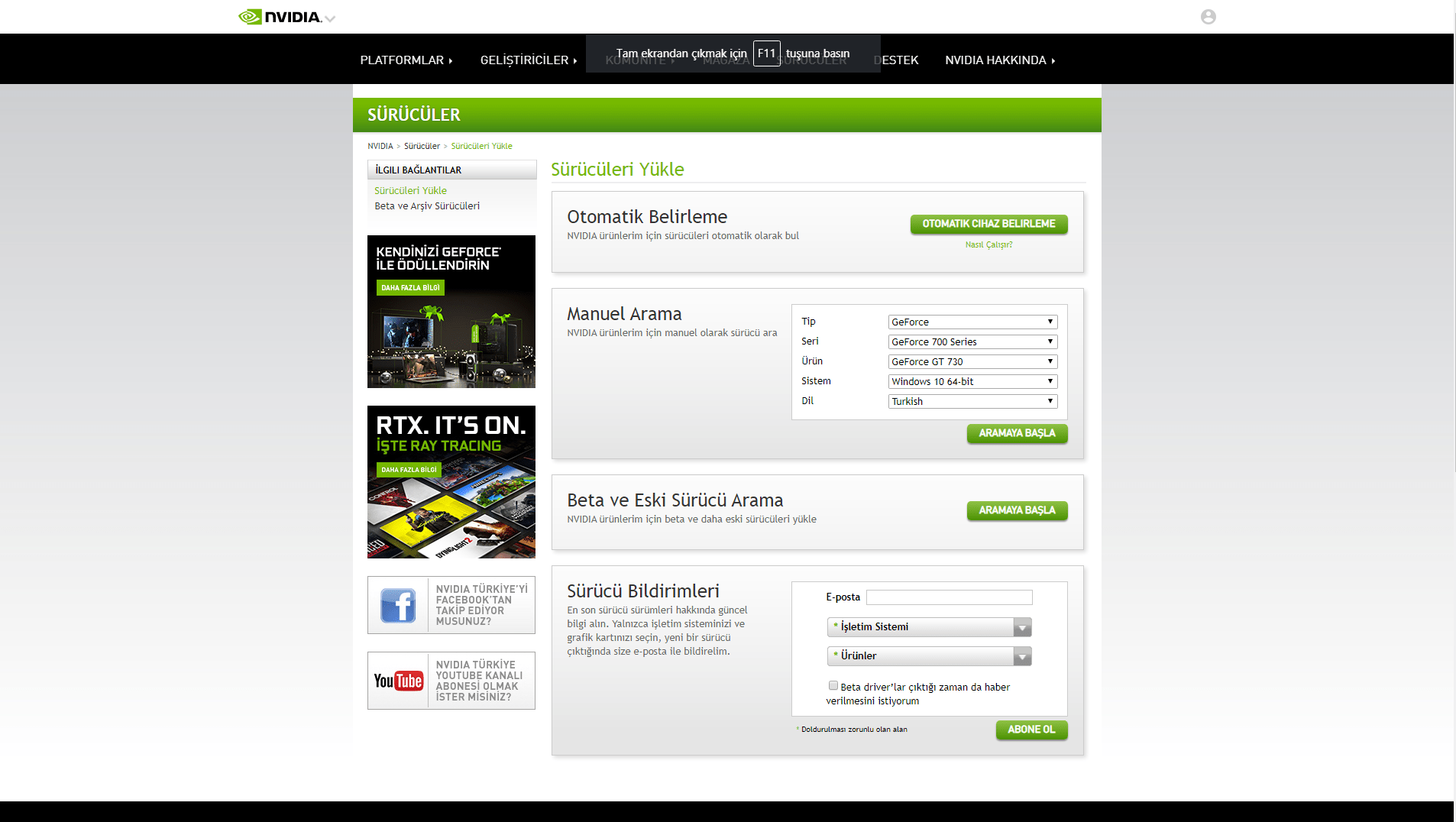Open the NVIDIA Türkiye Facebook text link
This screenshot has width=1456, height=822.
[x=481, y=605]
